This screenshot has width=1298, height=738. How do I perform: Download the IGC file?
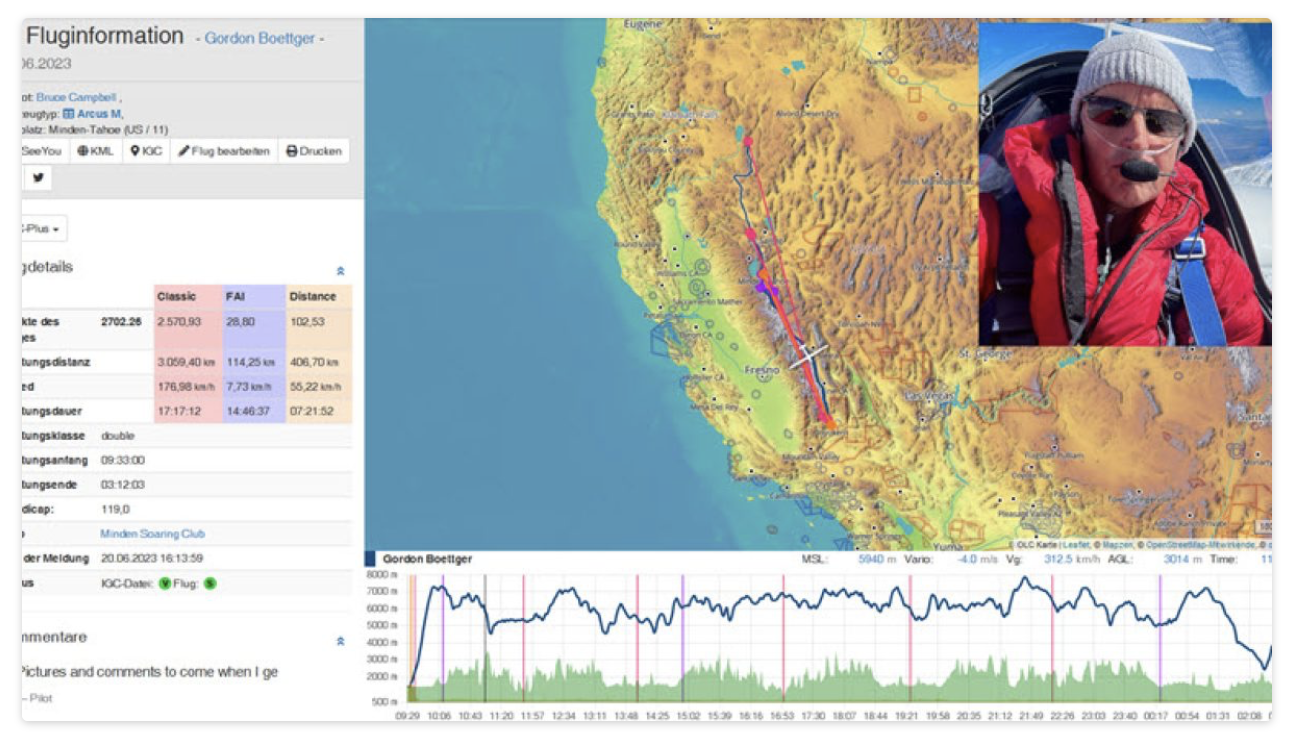coord(146,151)
